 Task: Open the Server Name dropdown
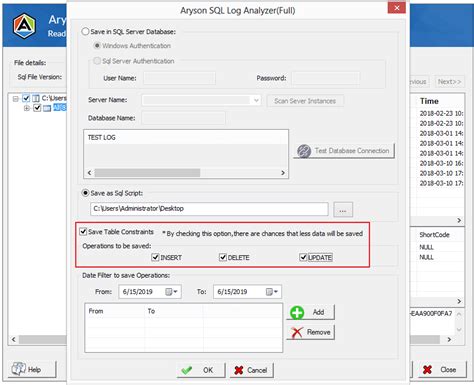tap(256, 100)
